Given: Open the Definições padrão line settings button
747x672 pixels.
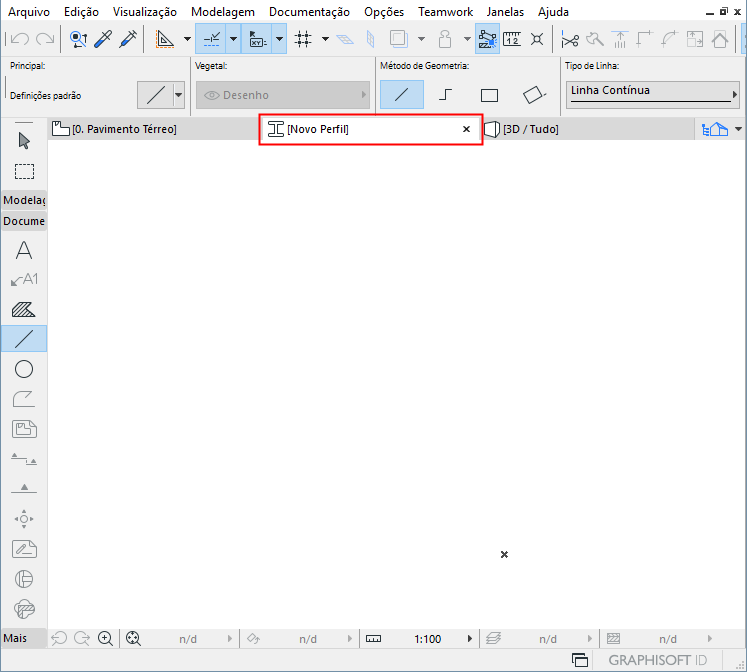Looking at the screenshot, I should click(155, 95).
